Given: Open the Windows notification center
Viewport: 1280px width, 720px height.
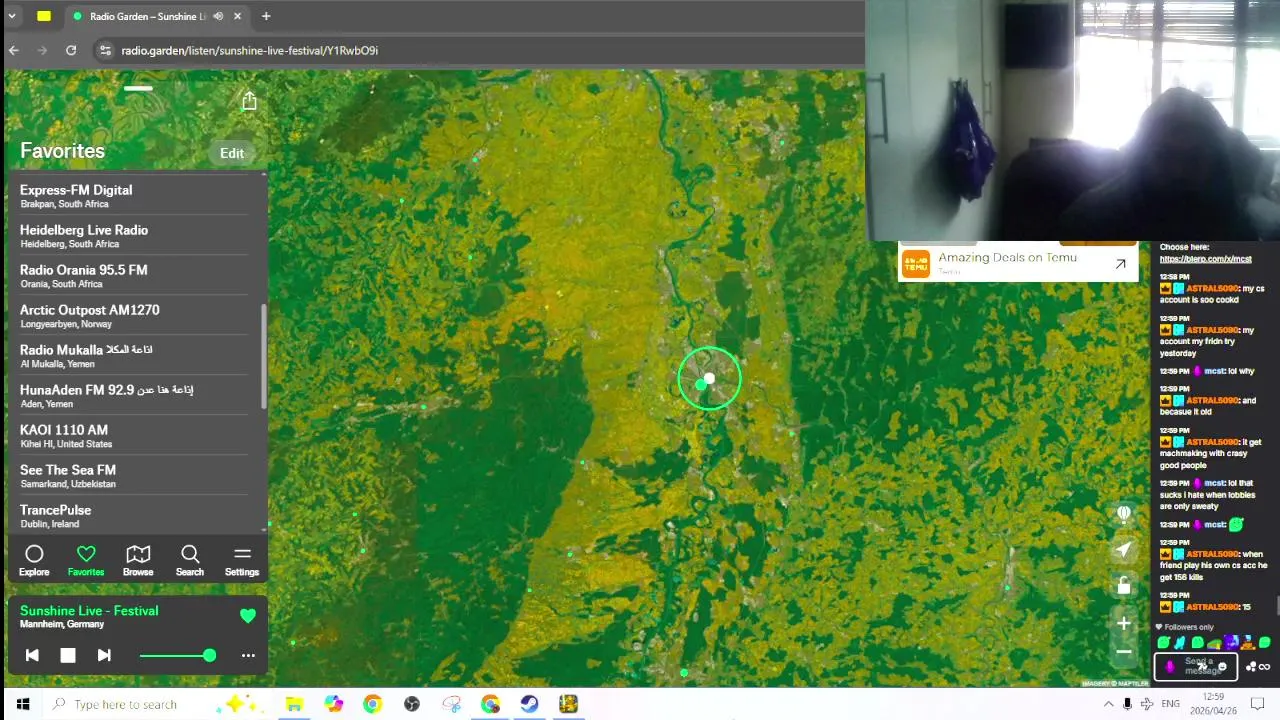Looking at the screenshot, I should 1258,704.
